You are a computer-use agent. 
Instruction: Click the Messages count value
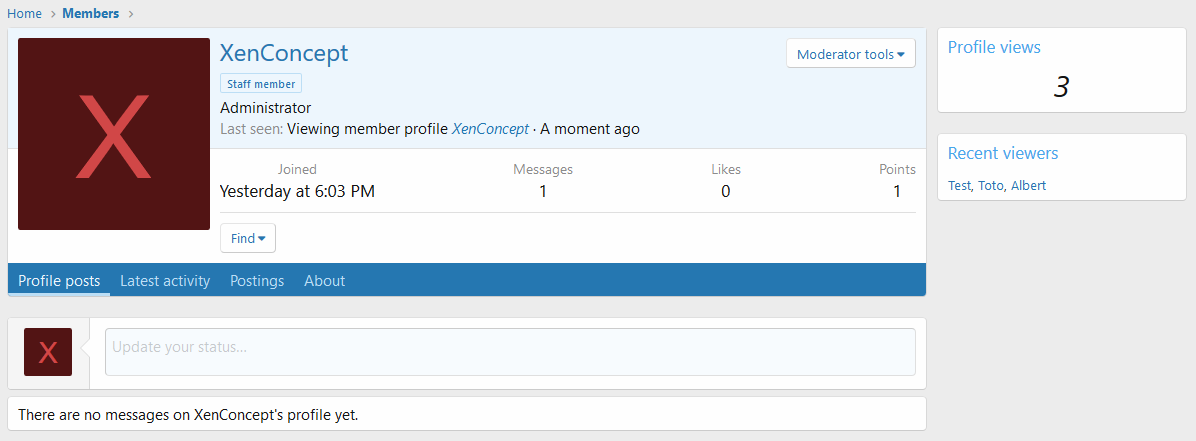coord(543,191)
